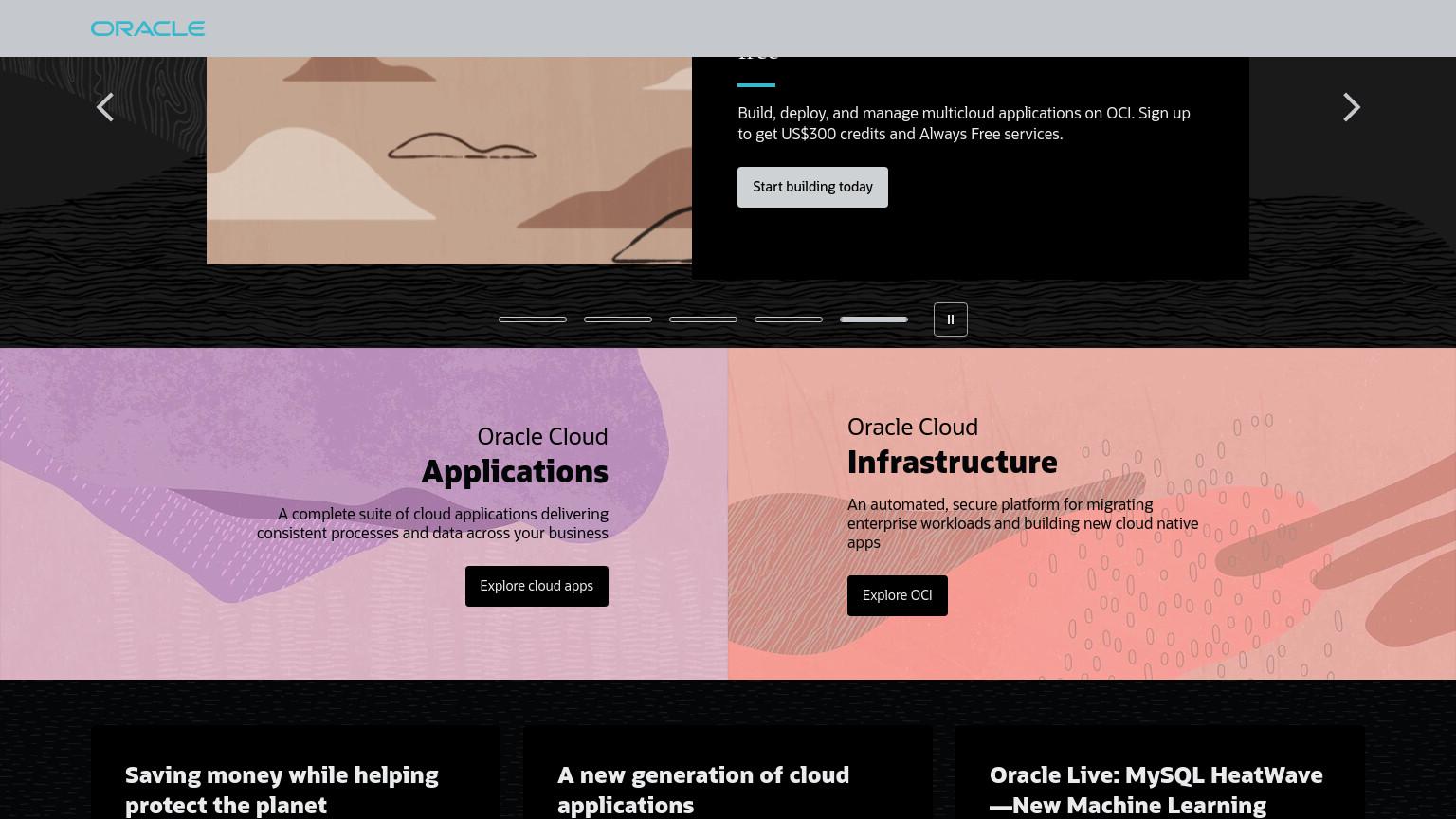Viewport: 1456px width, 819px height.
Task: Click the desert landscape carousel image
Action: coord(449,160)
